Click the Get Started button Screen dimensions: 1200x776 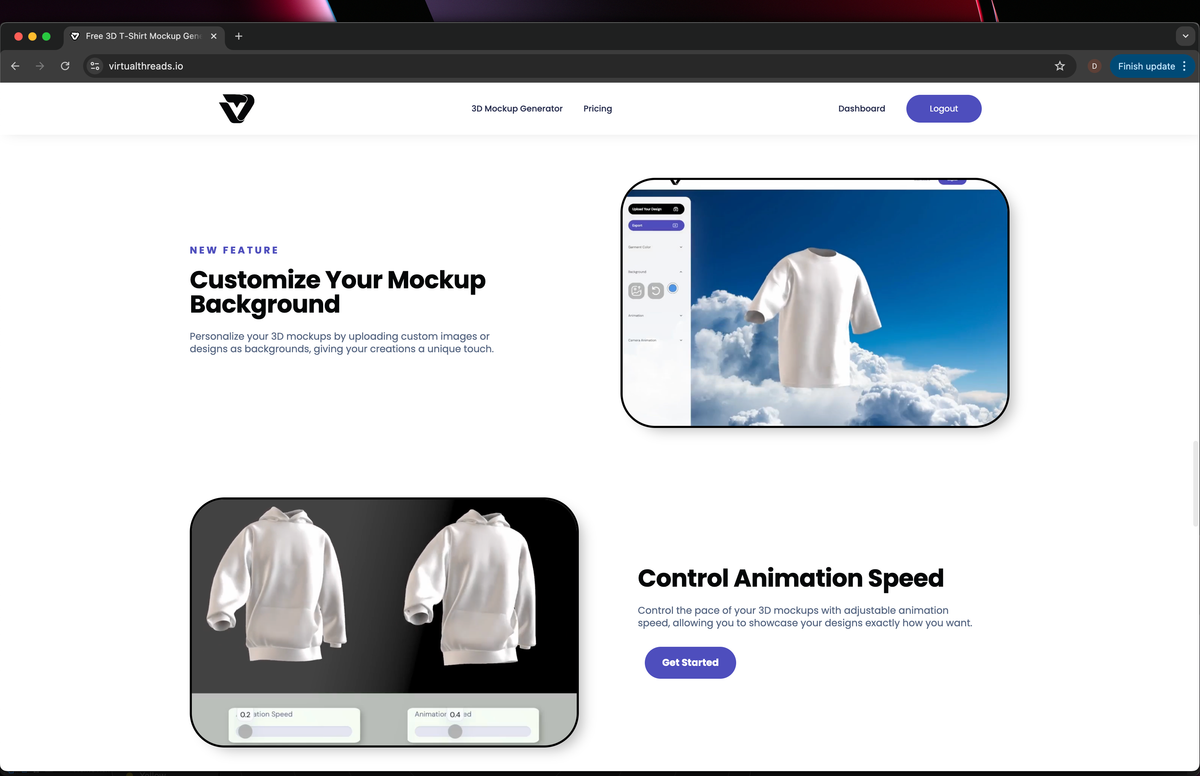click(690, 662)
